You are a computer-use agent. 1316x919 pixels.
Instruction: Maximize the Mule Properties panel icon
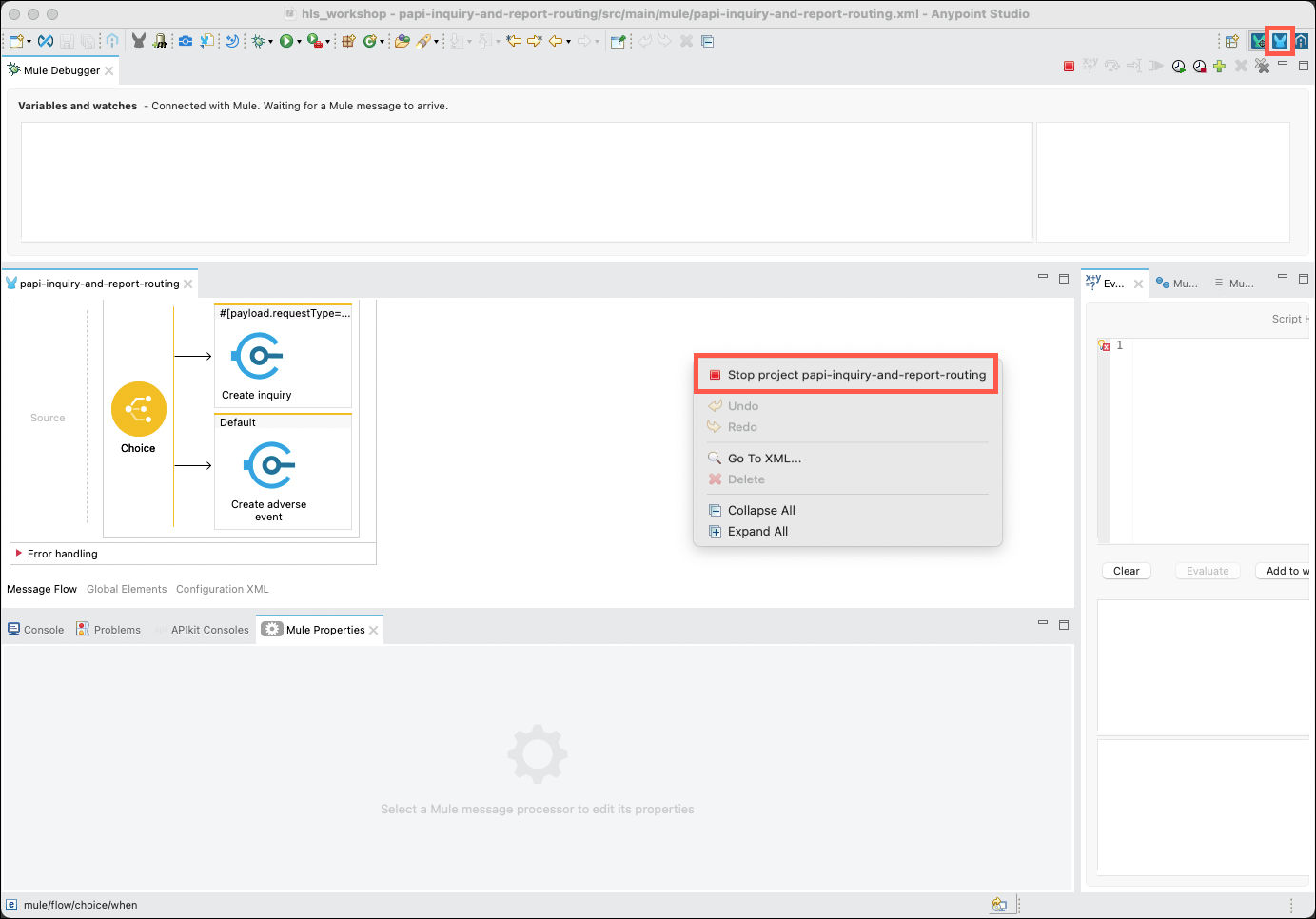point(1064,625)
